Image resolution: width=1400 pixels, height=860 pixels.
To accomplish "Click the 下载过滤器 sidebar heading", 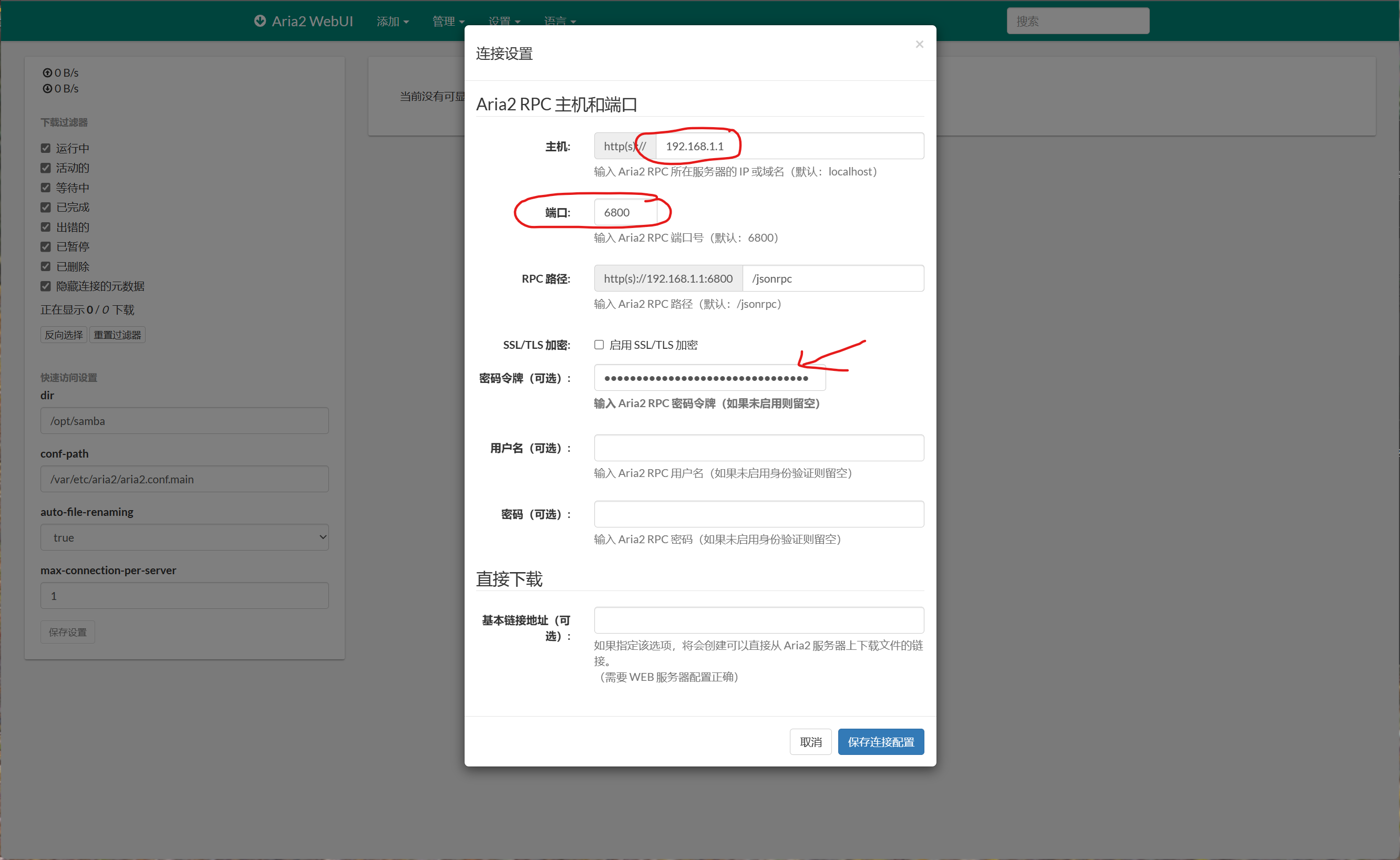I will 64,122.
